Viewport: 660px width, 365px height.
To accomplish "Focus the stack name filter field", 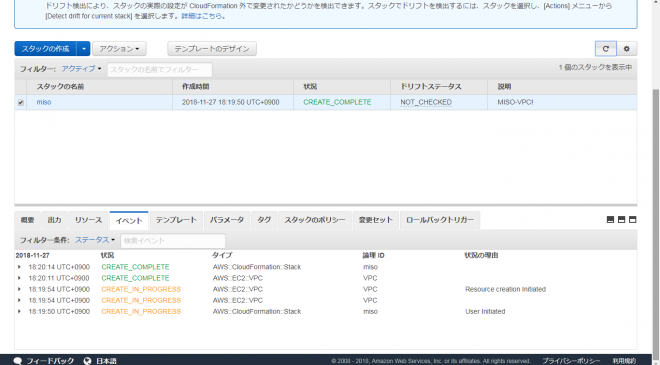I will click(160, 69).
